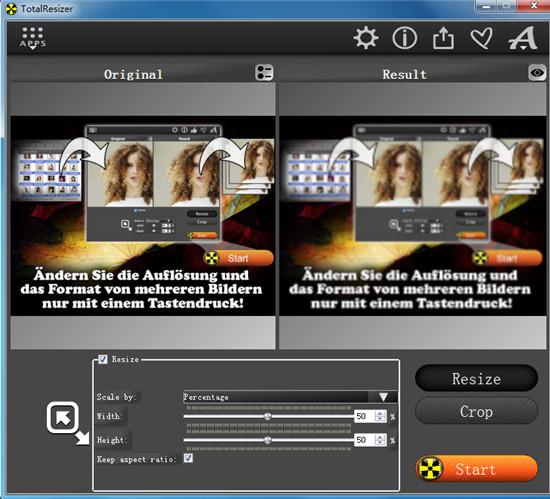The height and width of the screenshot is (499, 550).
Task: Open file list icon next to Original
Action: pos(264,73)
